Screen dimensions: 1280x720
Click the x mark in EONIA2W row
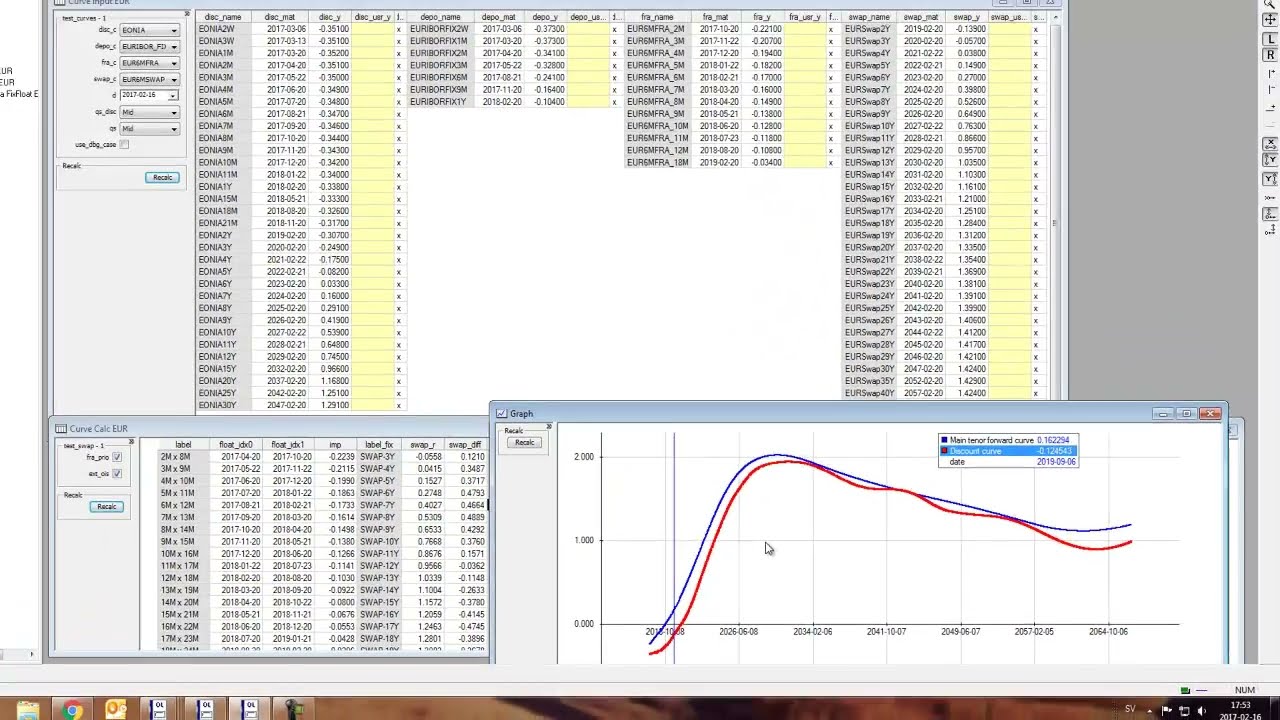tap(398, 29)
